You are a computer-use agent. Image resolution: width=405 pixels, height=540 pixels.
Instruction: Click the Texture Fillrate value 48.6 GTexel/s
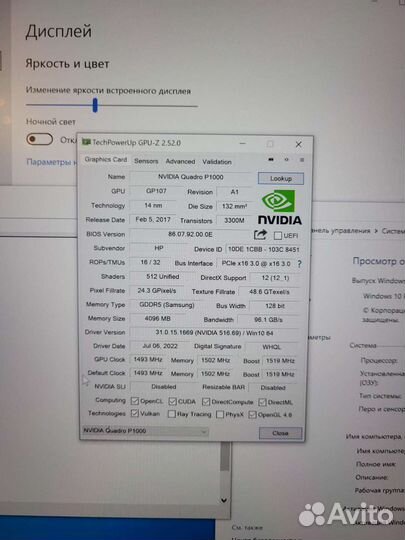tap(269, 292)
